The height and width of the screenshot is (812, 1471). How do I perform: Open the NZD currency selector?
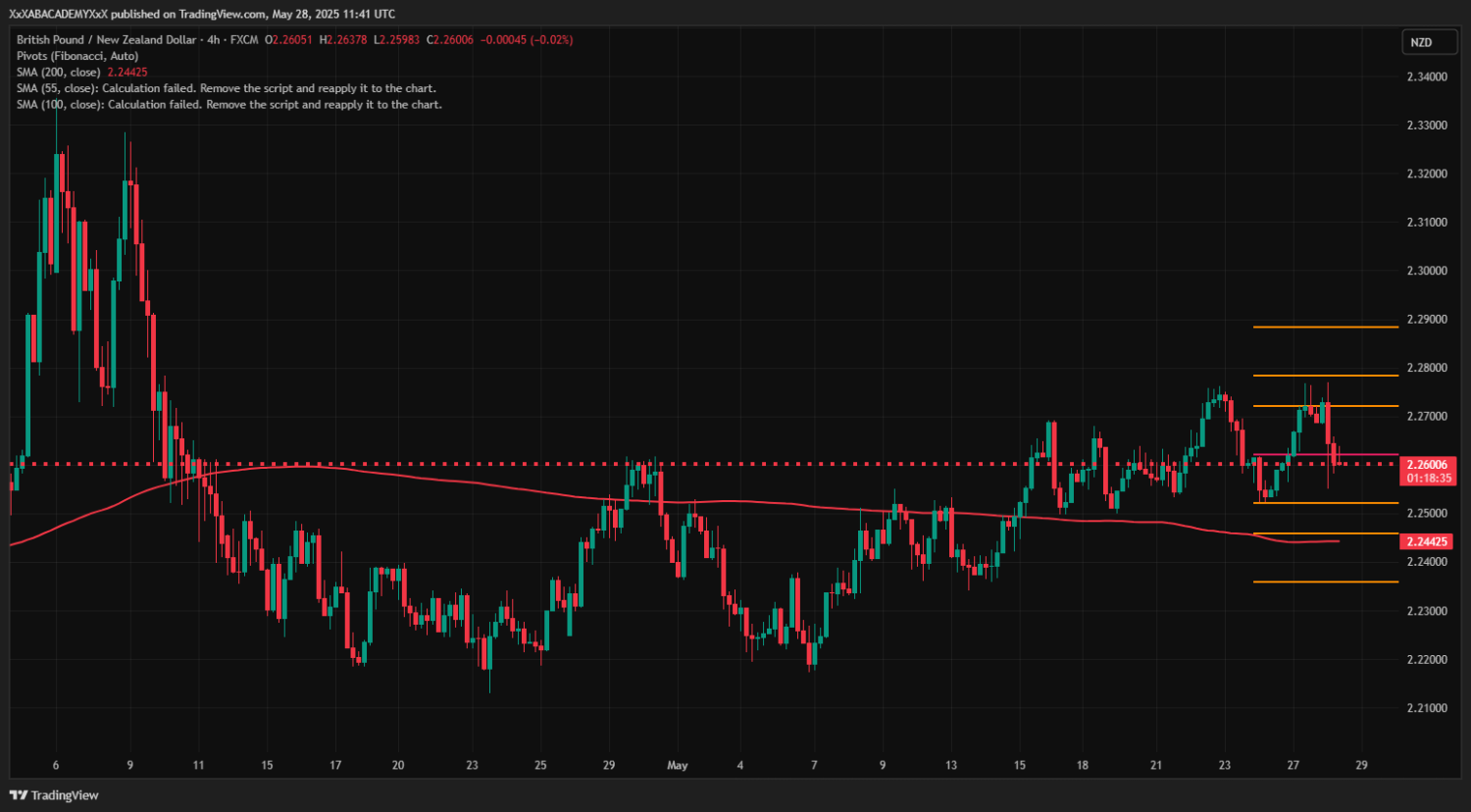coord(1421,42)
